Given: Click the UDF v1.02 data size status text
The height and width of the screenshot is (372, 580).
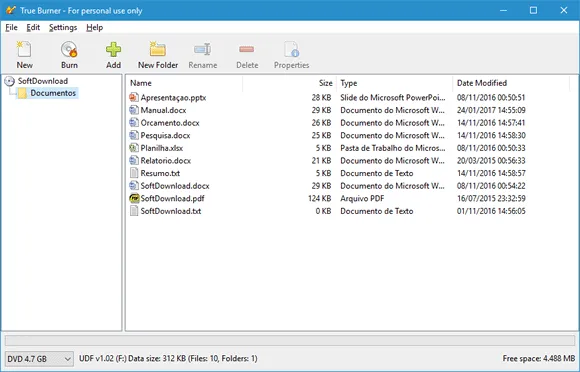Looking at the screenshot, I should pos(168,358).
